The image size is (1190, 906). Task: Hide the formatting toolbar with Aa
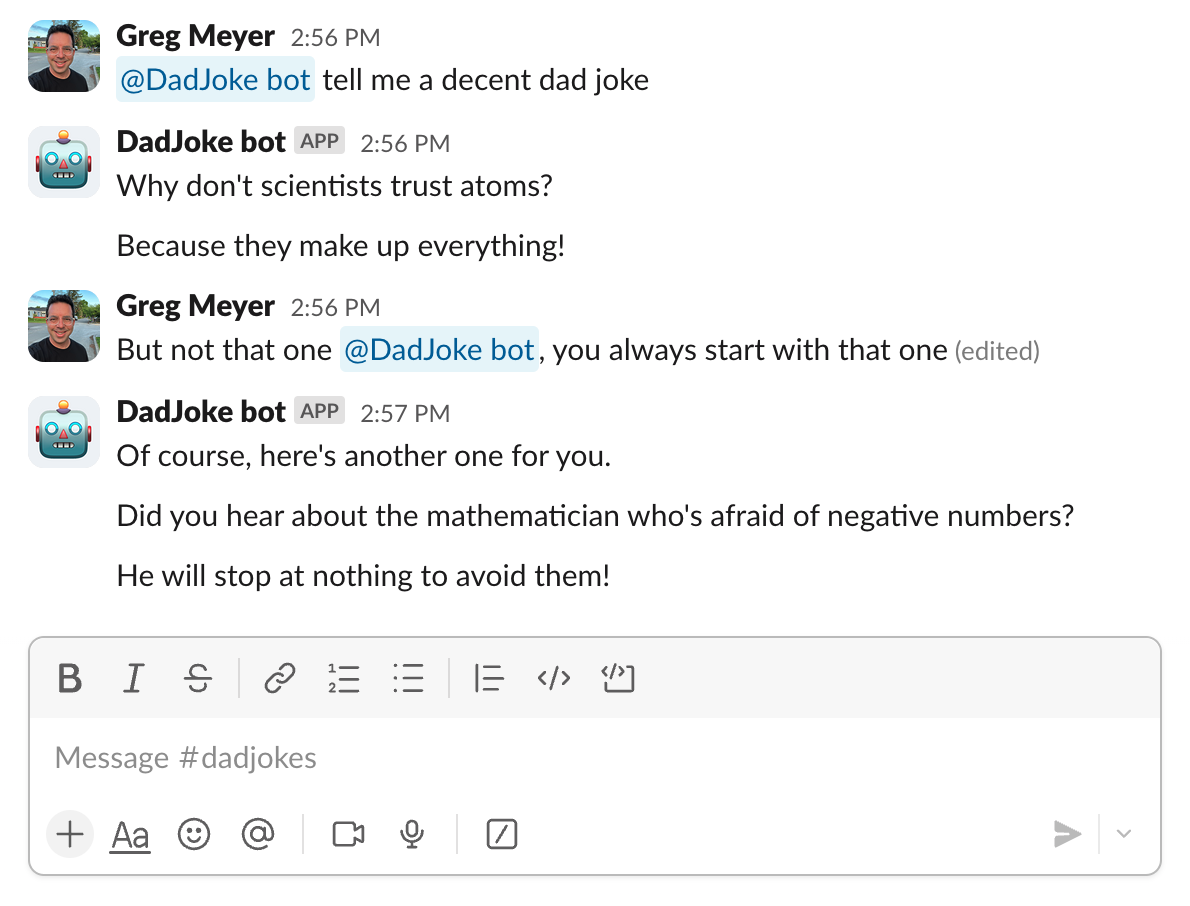(131, 834)
